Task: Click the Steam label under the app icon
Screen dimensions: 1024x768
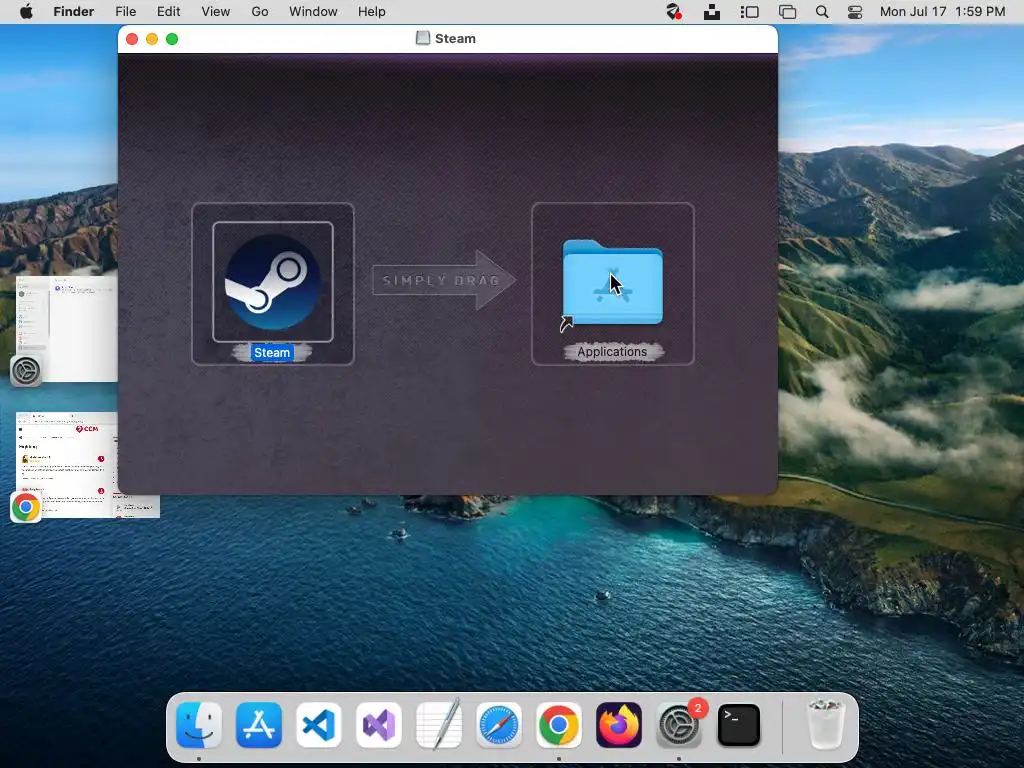Action: [x=272, y=353]
